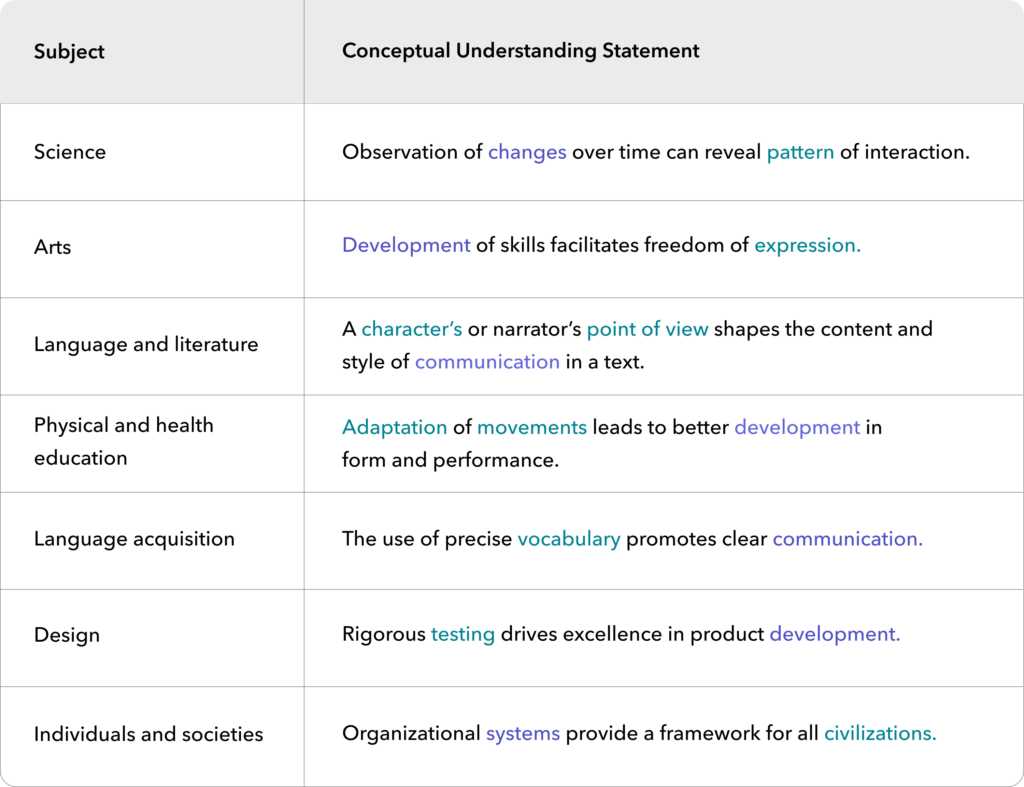Click the "Conceptual Understanding Statement" column header
This screenshot has height=787, width=1024.
(521, 51)
